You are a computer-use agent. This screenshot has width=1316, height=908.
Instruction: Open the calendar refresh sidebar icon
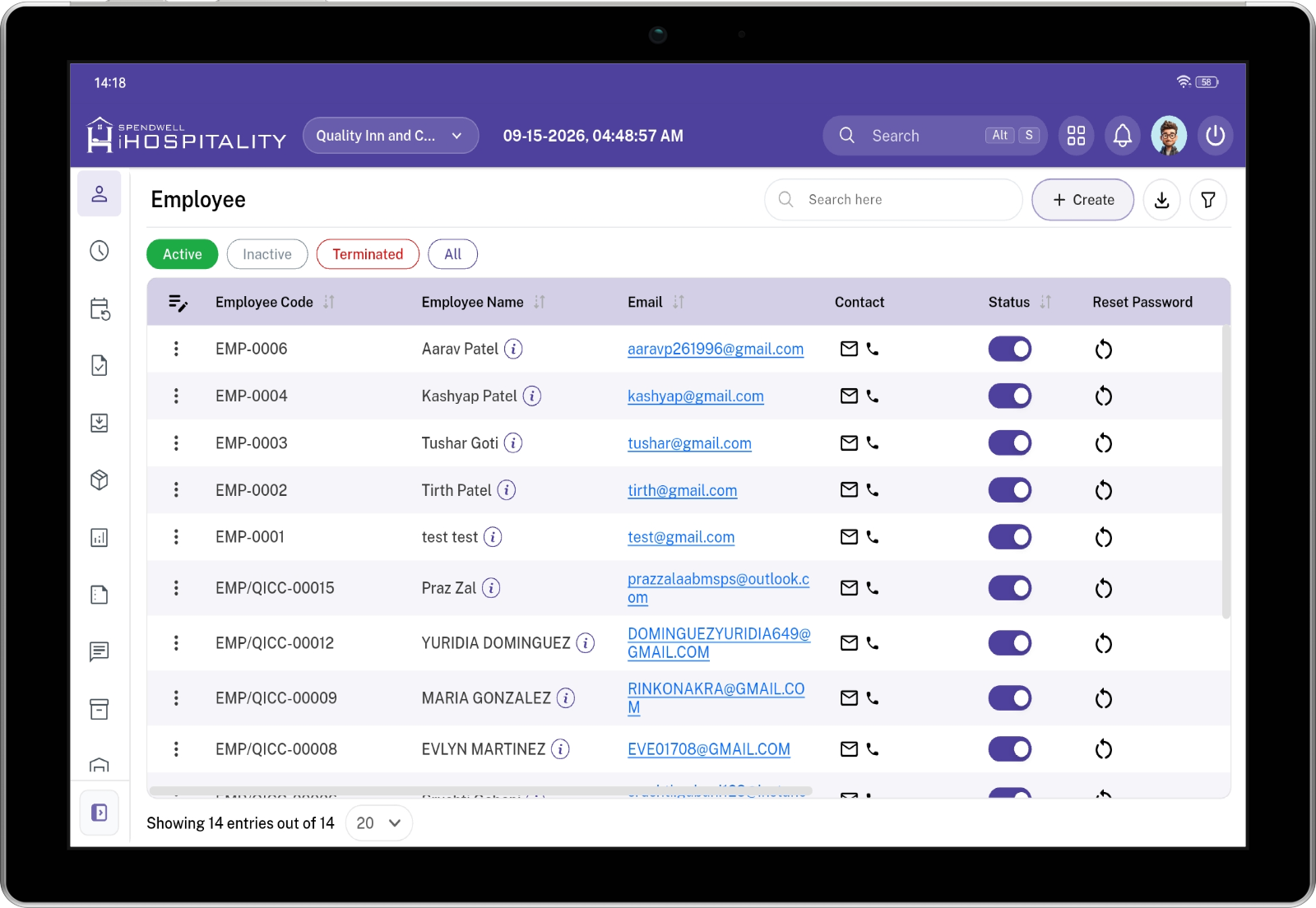(x=100, y=308)
